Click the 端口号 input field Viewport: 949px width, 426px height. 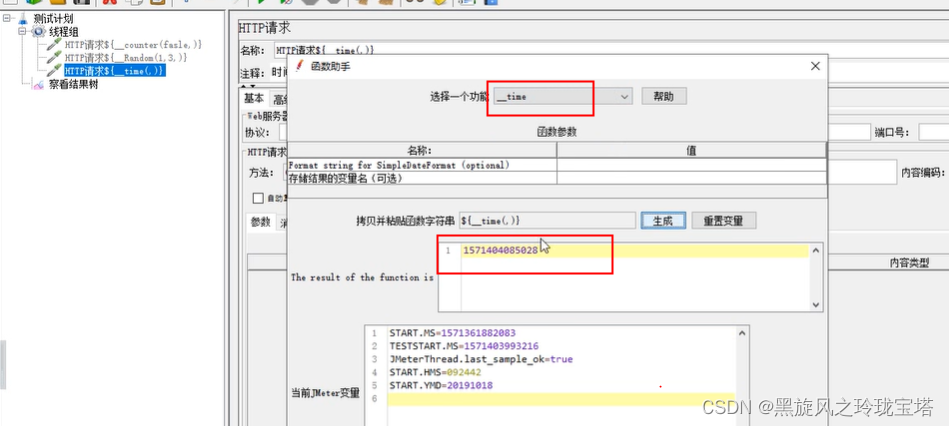click(x=933, y=133)
